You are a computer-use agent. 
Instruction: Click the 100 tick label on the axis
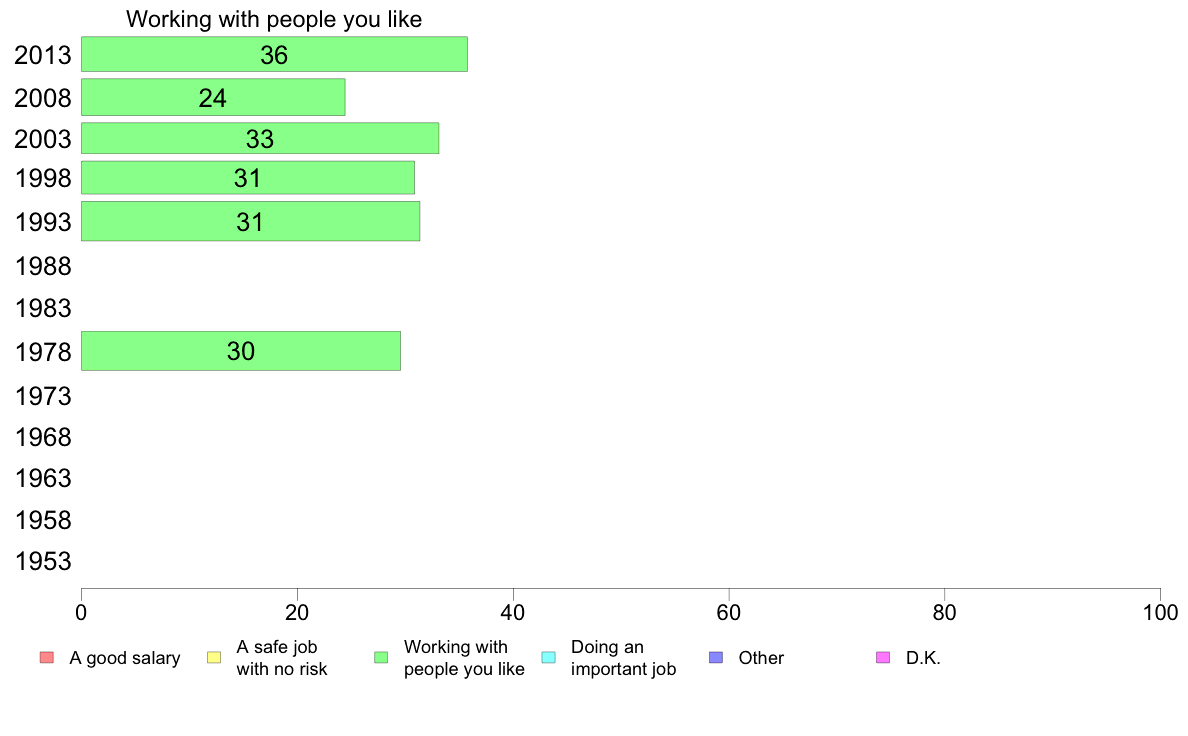click(x=1160, y=612)
